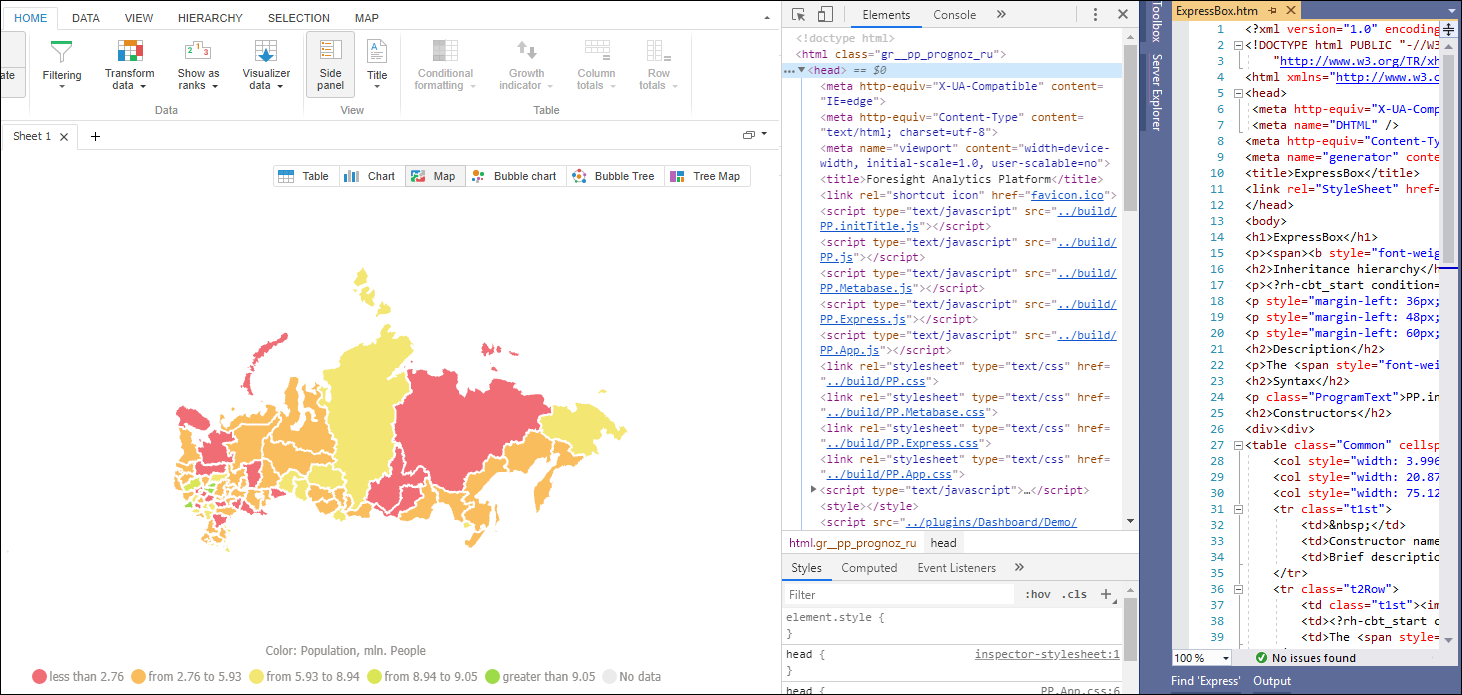Image resolution: width=1462 pixels, height=695 pixels.
Task: Click the red 'less than 2.76' legend swatch
Action: click(39, 677)
